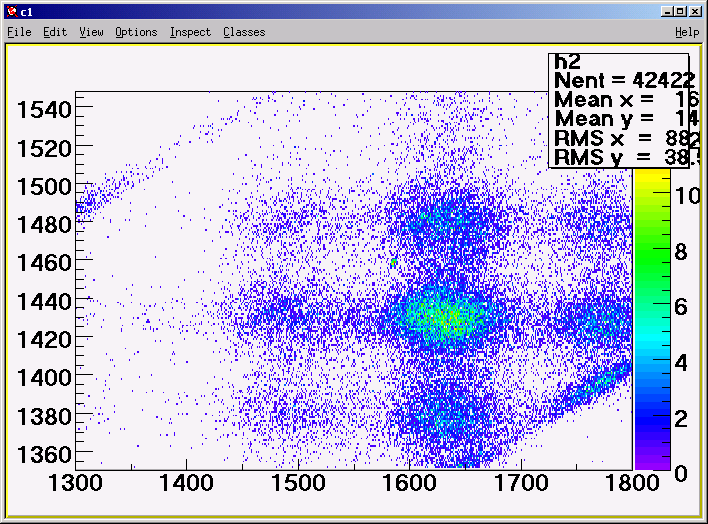The image size is (708, 524).
Task: Click the y-axis label 1420
Action: coord(44,339)
